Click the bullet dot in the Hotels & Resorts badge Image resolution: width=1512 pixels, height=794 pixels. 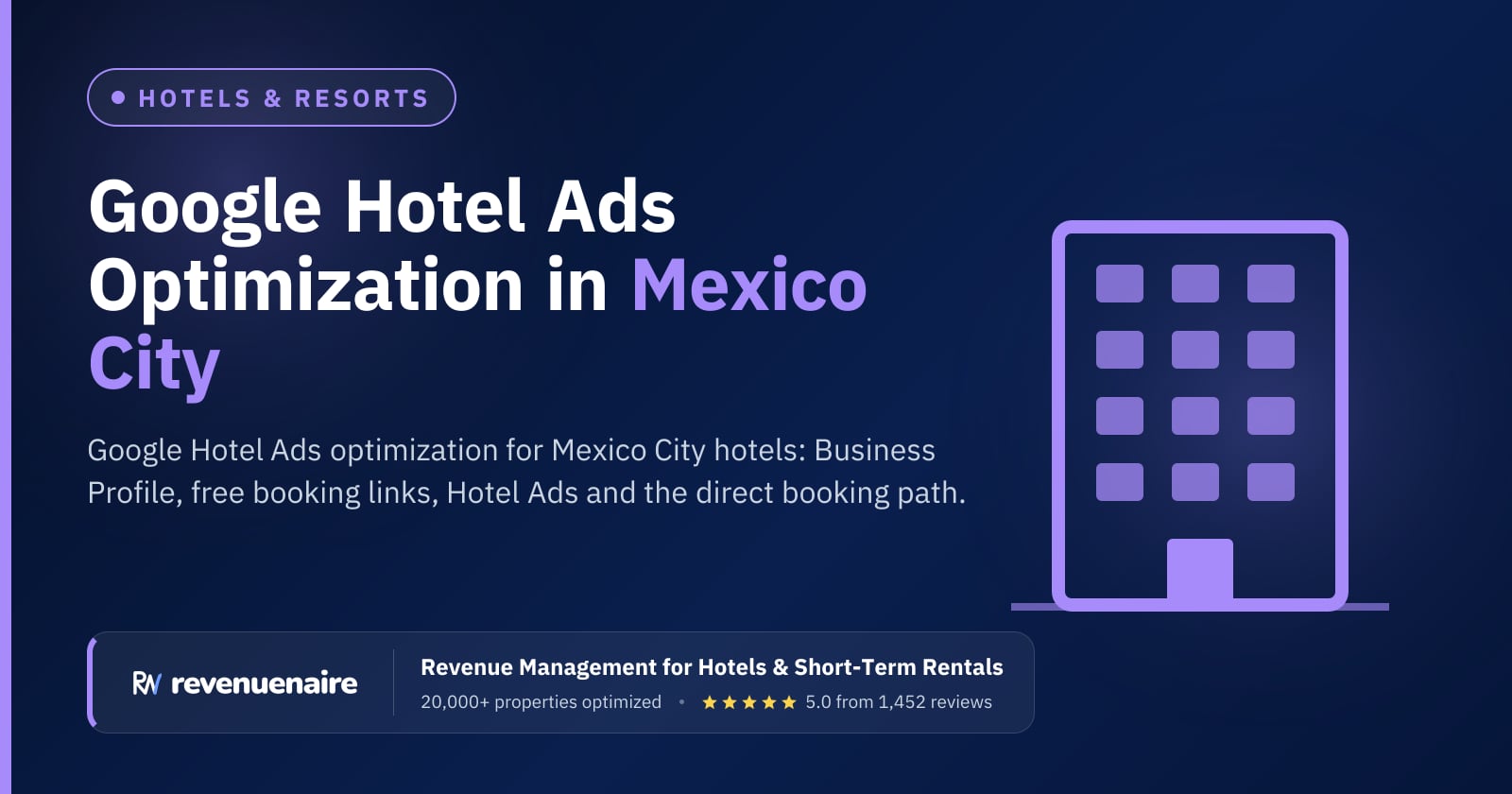click(x=118, y=97)
